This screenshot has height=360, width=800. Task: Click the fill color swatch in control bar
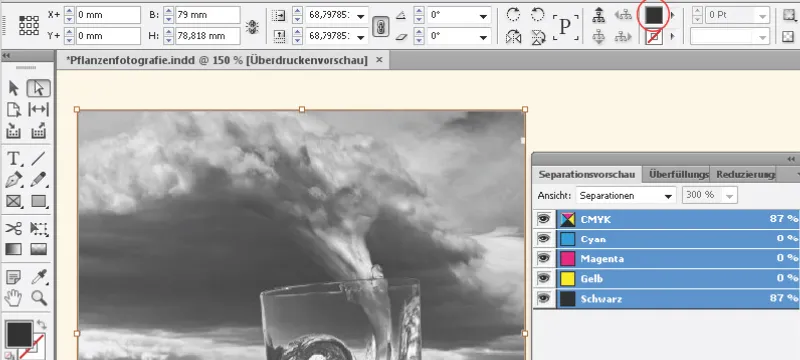[654, 15]
